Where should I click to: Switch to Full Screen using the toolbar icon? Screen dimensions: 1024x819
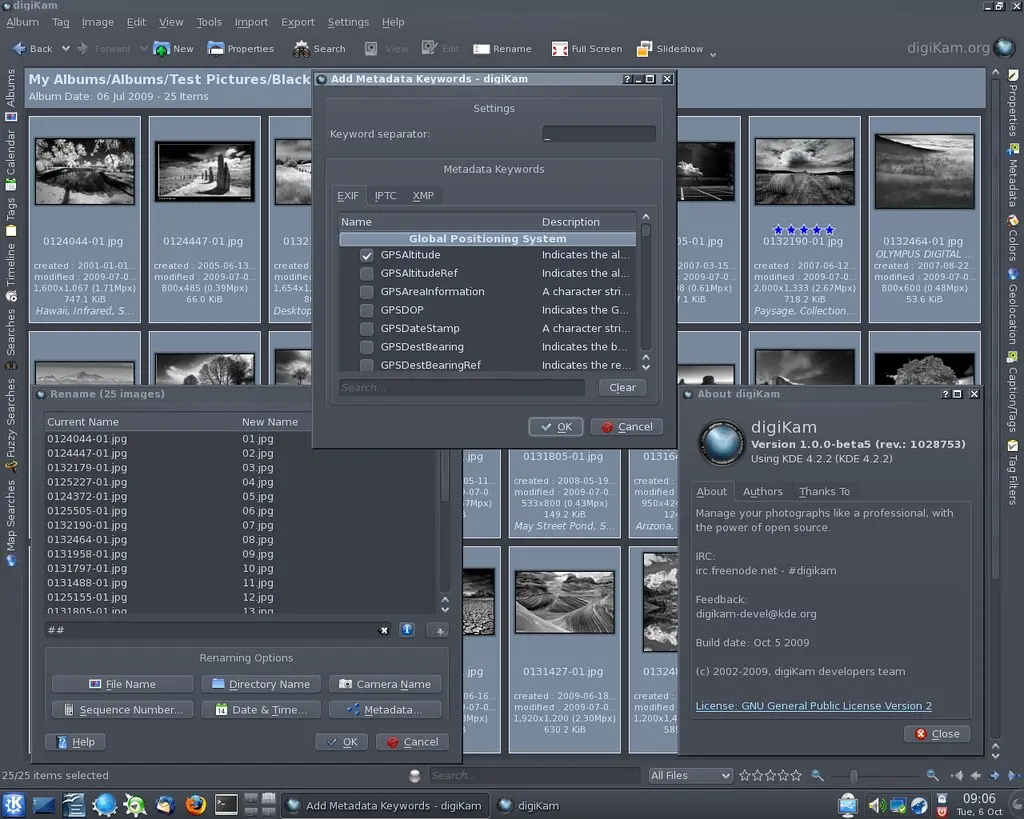586,48
